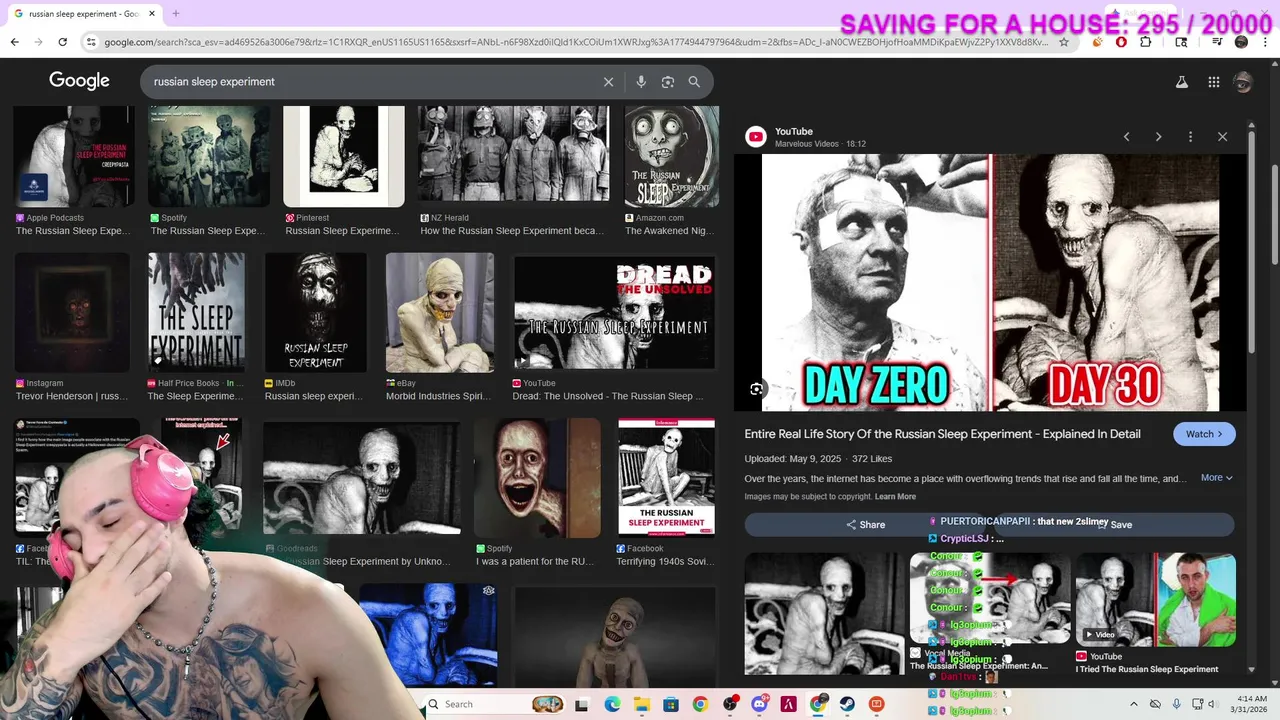Viewport: 1280px width, 720px height.
Task: Open Learn More copyright link
Action: point(895,497)
